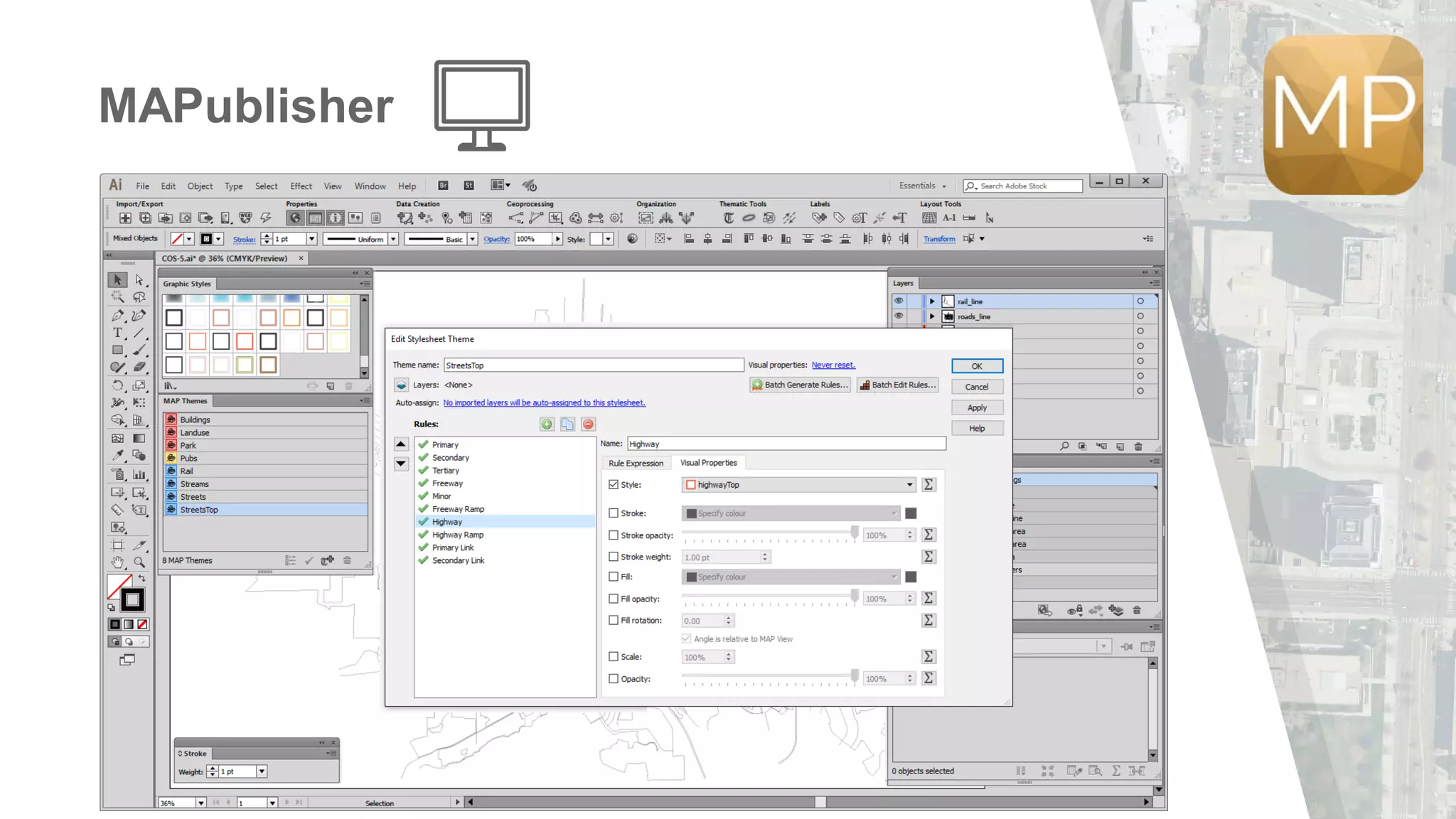Enable the Stroke opacity checkbox
This screenshot has width=1456, height=819.
coord(614,535)
